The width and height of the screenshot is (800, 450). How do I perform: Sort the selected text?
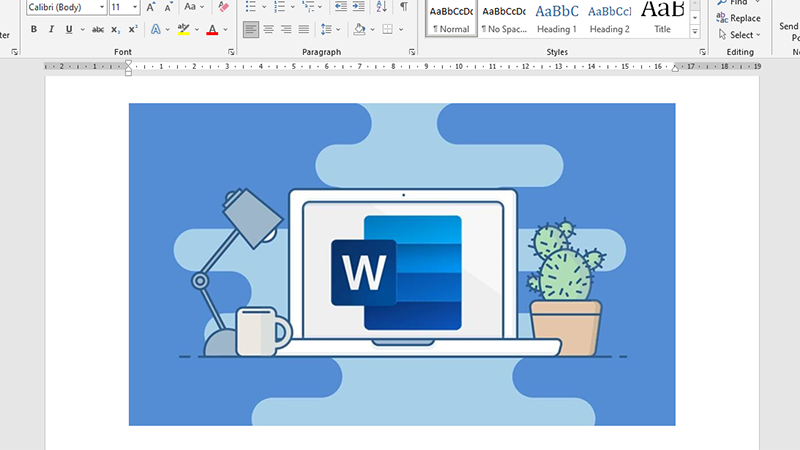pos(381,7)
